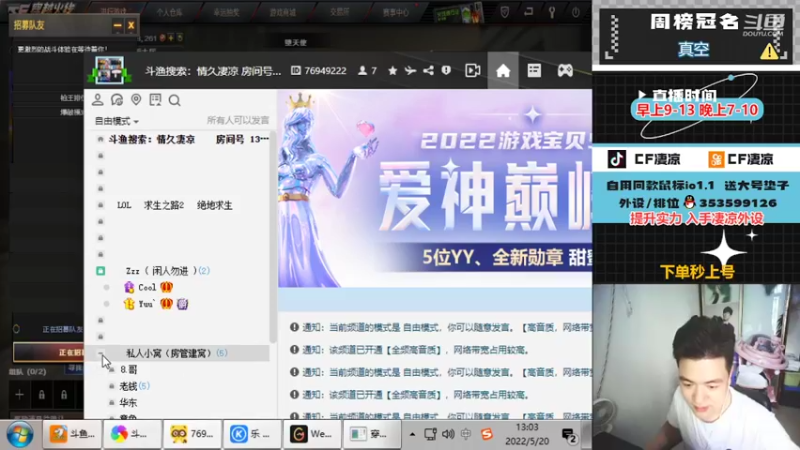Click the online member count 7
Screen dimensions: 800x450
point(367,70)
